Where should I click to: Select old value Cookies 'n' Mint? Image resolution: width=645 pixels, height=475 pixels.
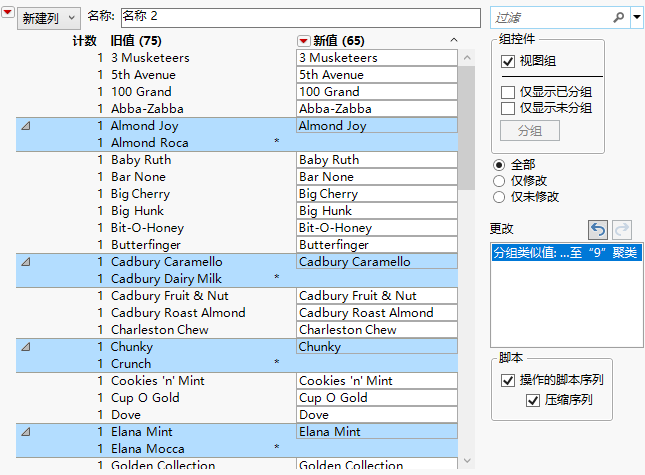(x=158, y=381)
